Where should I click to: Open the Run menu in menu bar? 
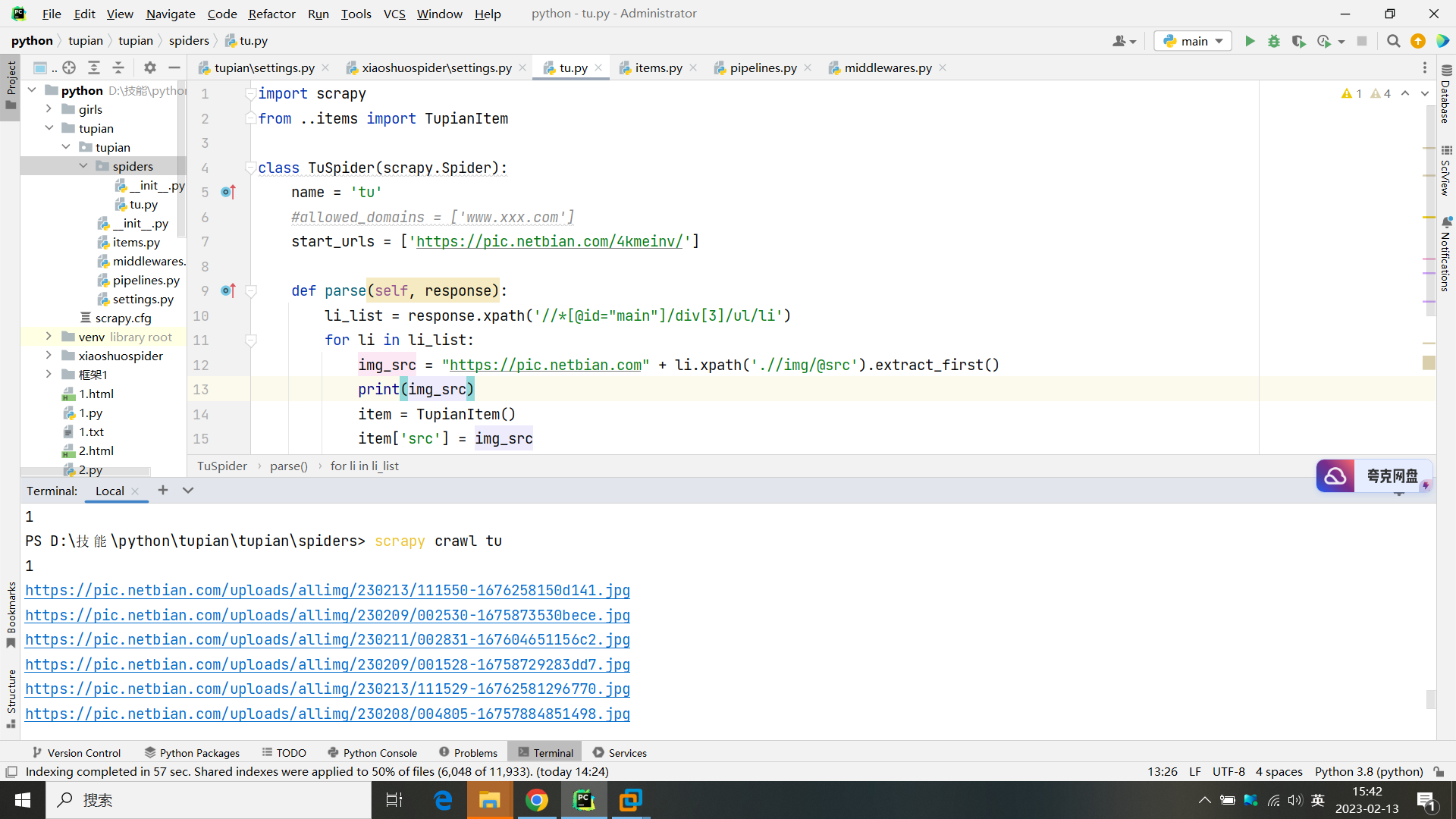(x=318, y=13)
